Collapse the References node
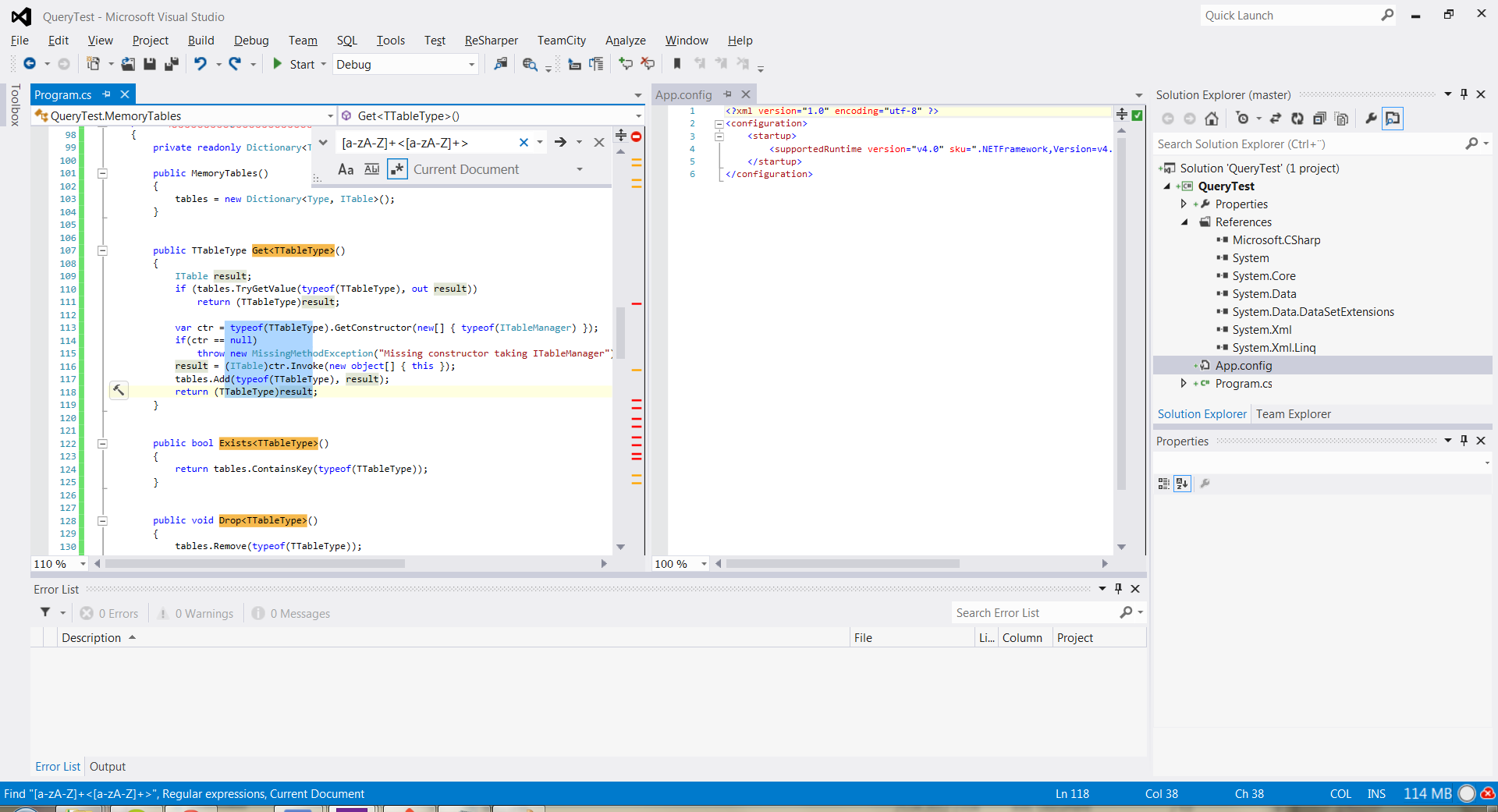 click(1184, 222)
